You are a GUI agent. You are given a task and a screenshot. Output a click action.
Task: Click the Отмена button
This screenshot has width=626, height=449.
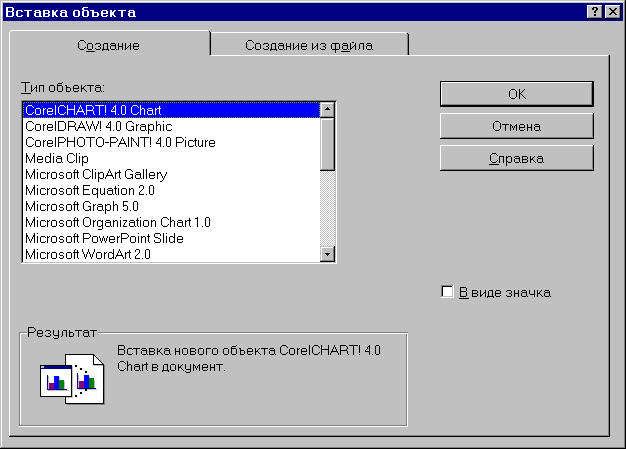tap(516, 126)
